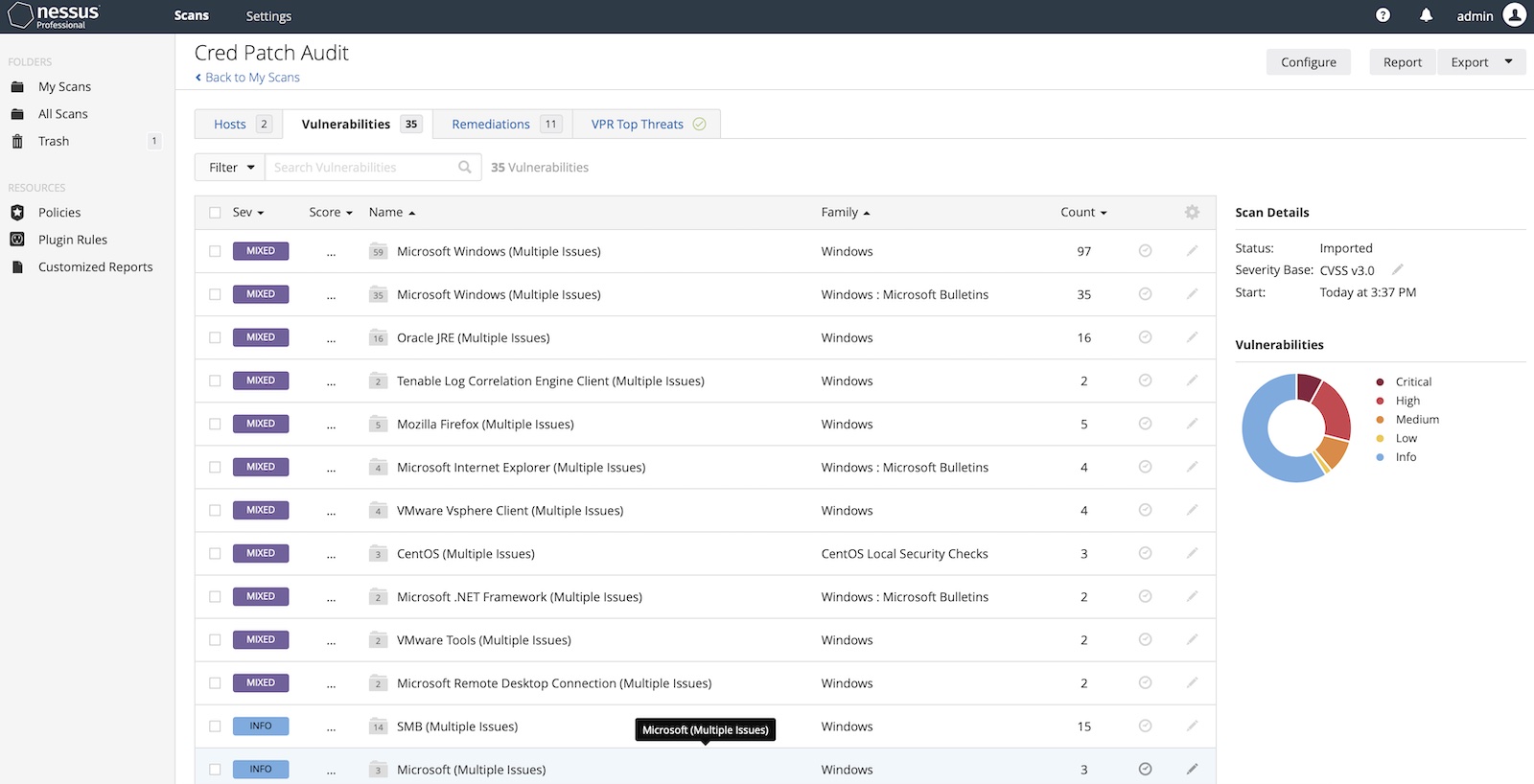Viewport: 1534px width, 784px height.
Task: Open the notifications bell icon
Action: click(x=1426, y=15)
